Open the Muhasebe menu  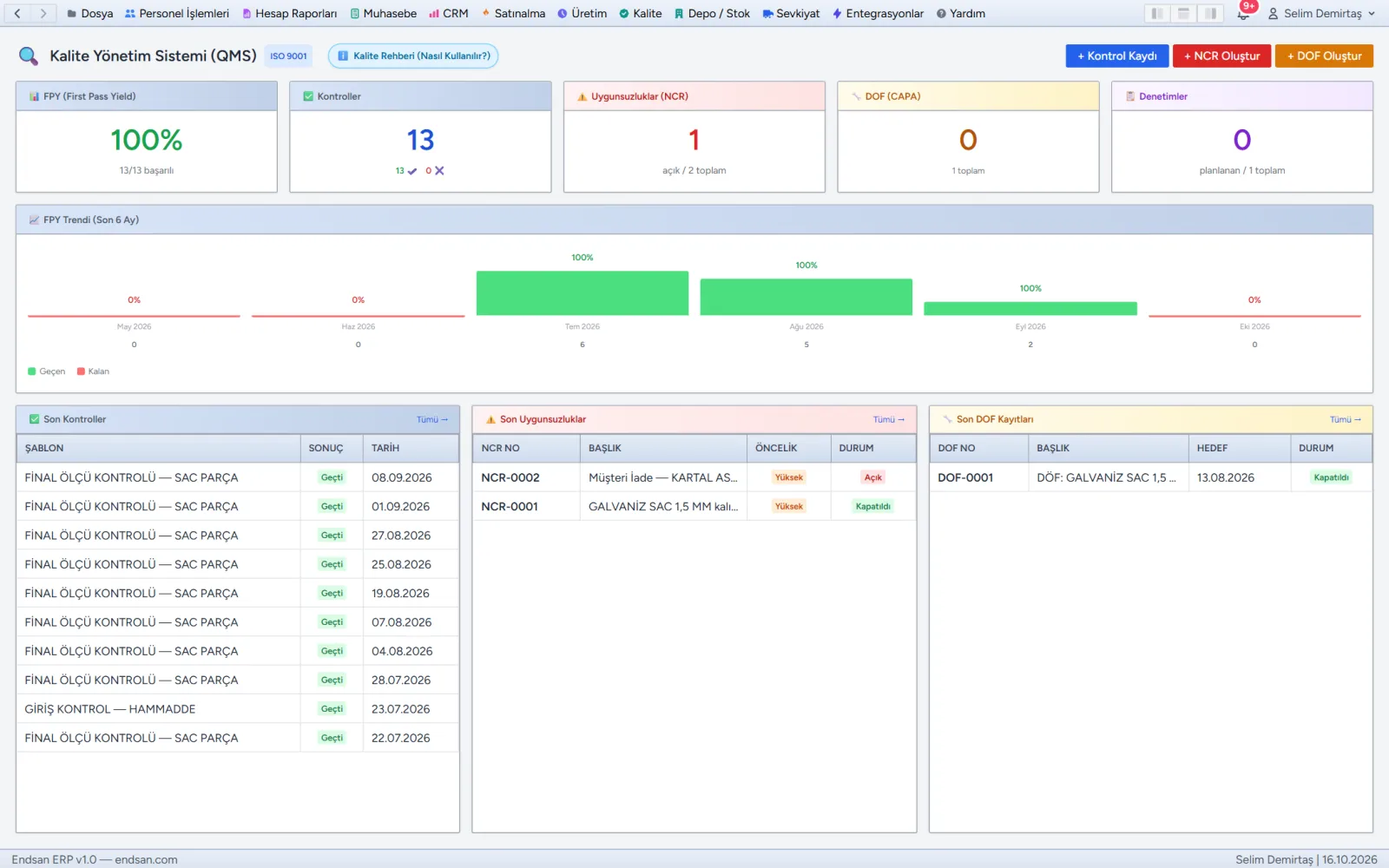coord(383,13)
